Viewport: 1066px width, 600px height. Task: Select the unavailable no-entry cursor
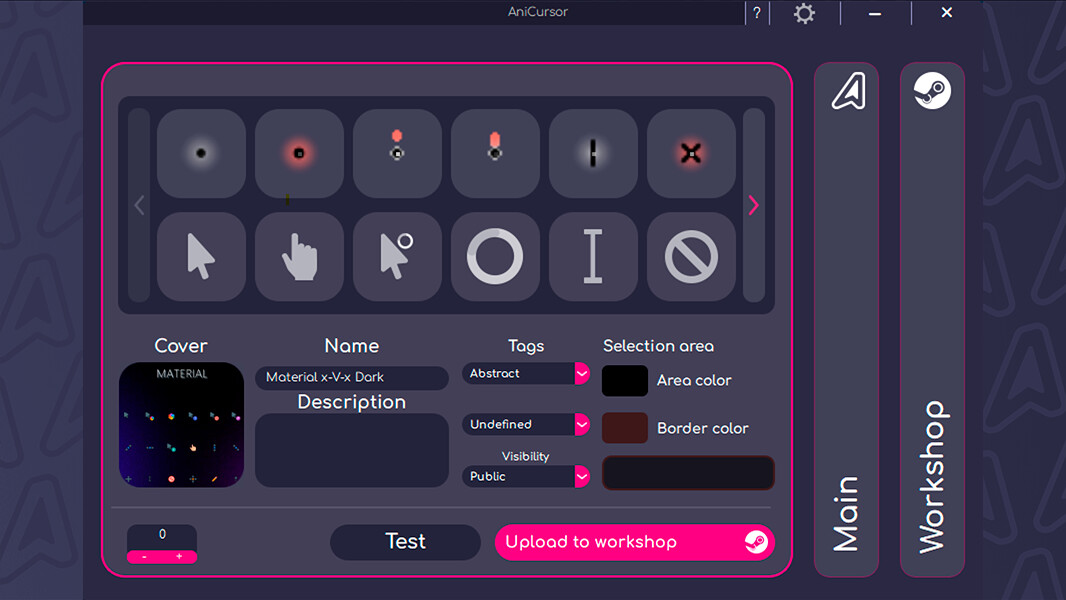690,257
